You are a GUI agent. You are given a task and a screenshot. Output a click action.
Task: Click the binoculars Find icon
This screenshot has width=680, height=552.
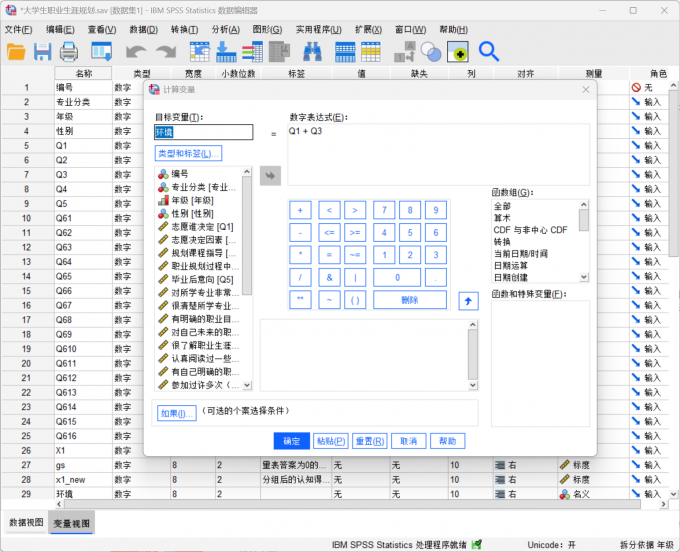[312, 52]
